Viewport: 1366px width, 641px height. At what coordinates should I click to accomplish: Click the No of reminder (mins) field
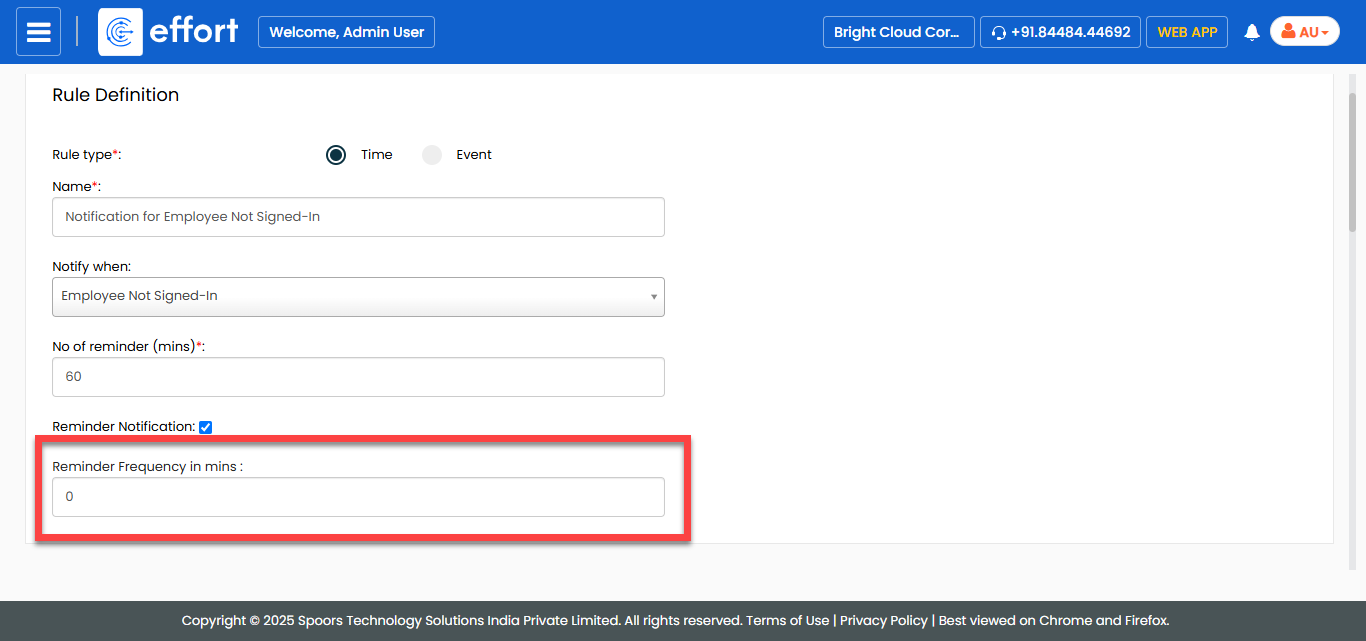pos(358,377)
